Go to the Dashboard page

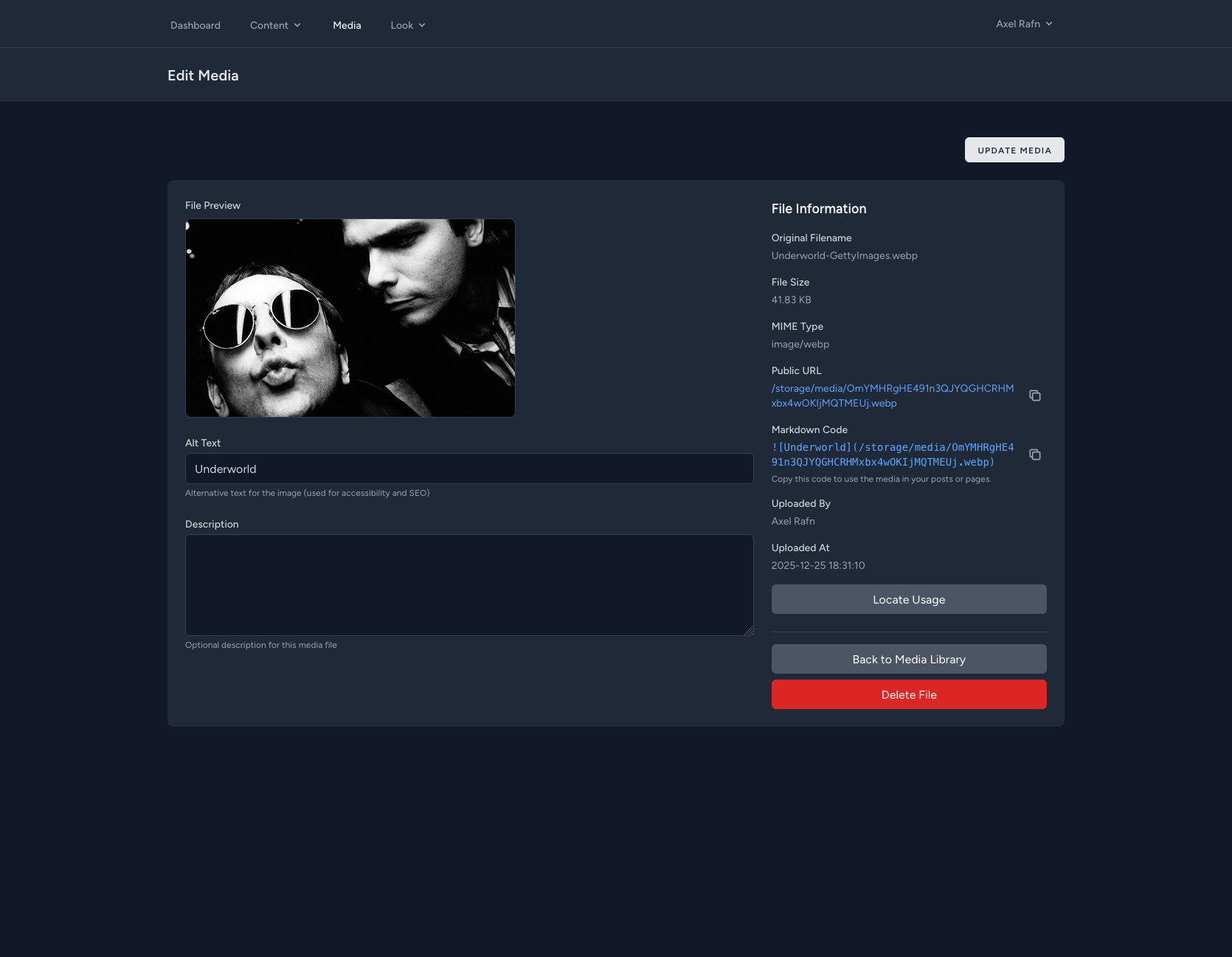click(x=195, y=25)
